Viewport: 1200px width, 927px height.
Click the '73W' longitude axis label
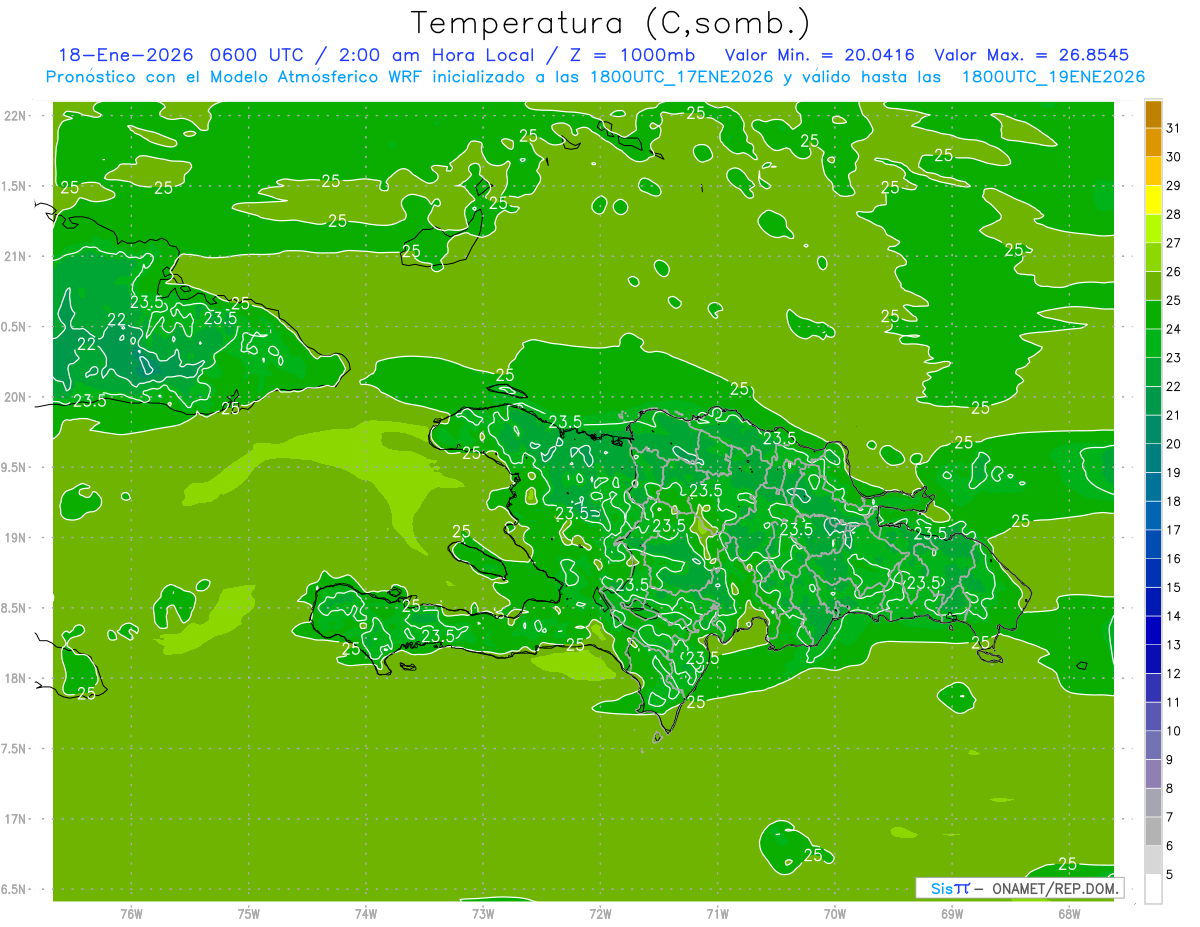483,913
